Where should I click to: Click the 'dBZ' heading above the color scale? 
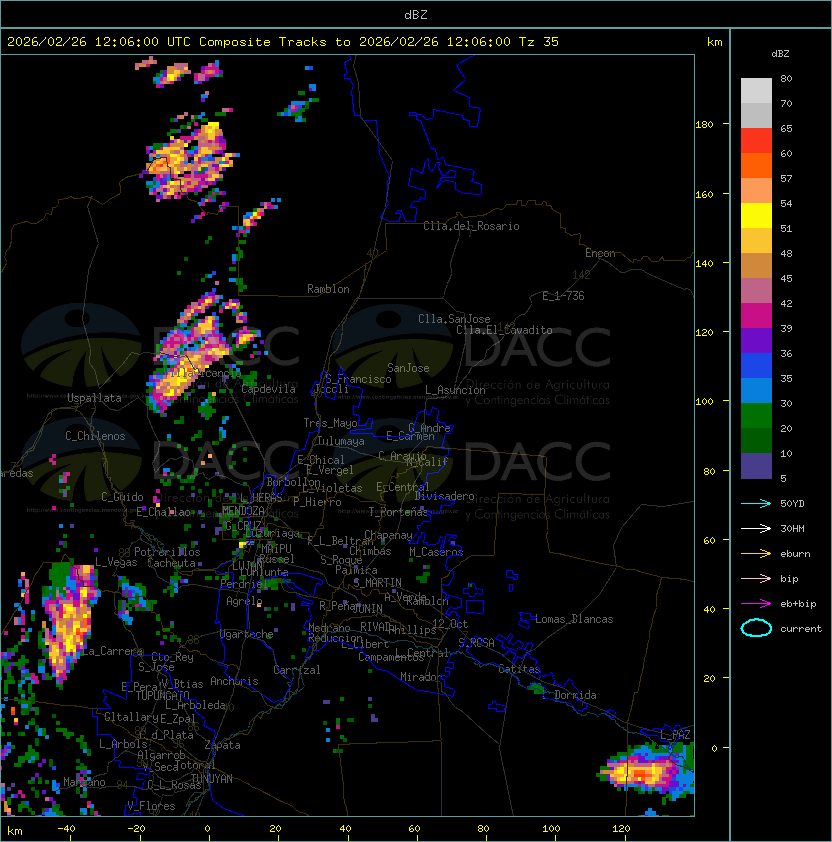tap(780, 54)
